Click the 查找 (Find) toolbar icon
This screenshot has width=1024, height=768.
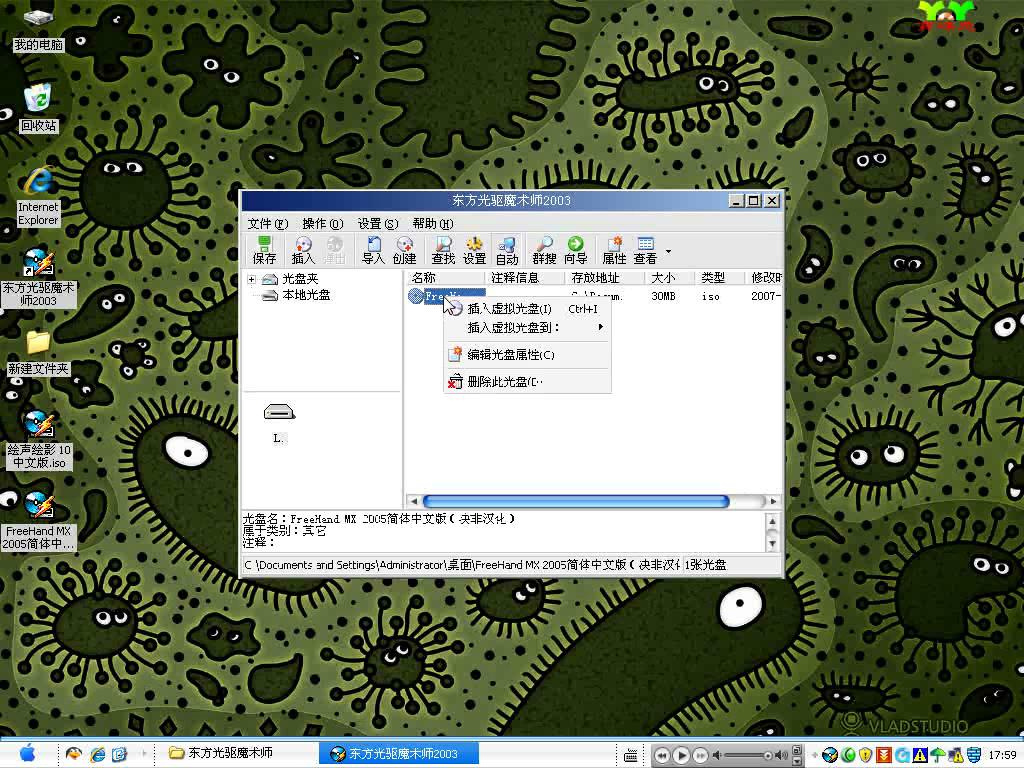443,251
